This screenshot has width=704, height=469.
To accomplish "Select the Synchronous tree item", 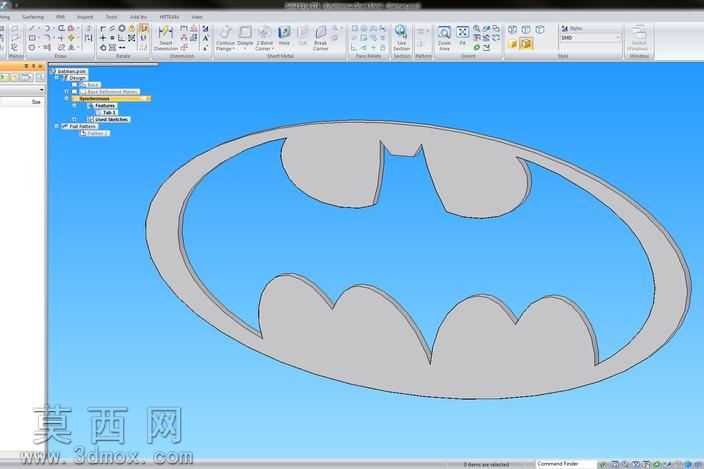I will click(111, 98).
